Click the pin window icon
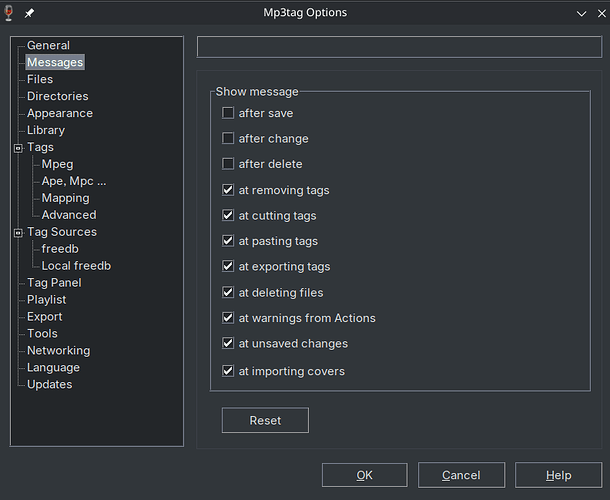The image size is (610, 500). click(29, 13)
